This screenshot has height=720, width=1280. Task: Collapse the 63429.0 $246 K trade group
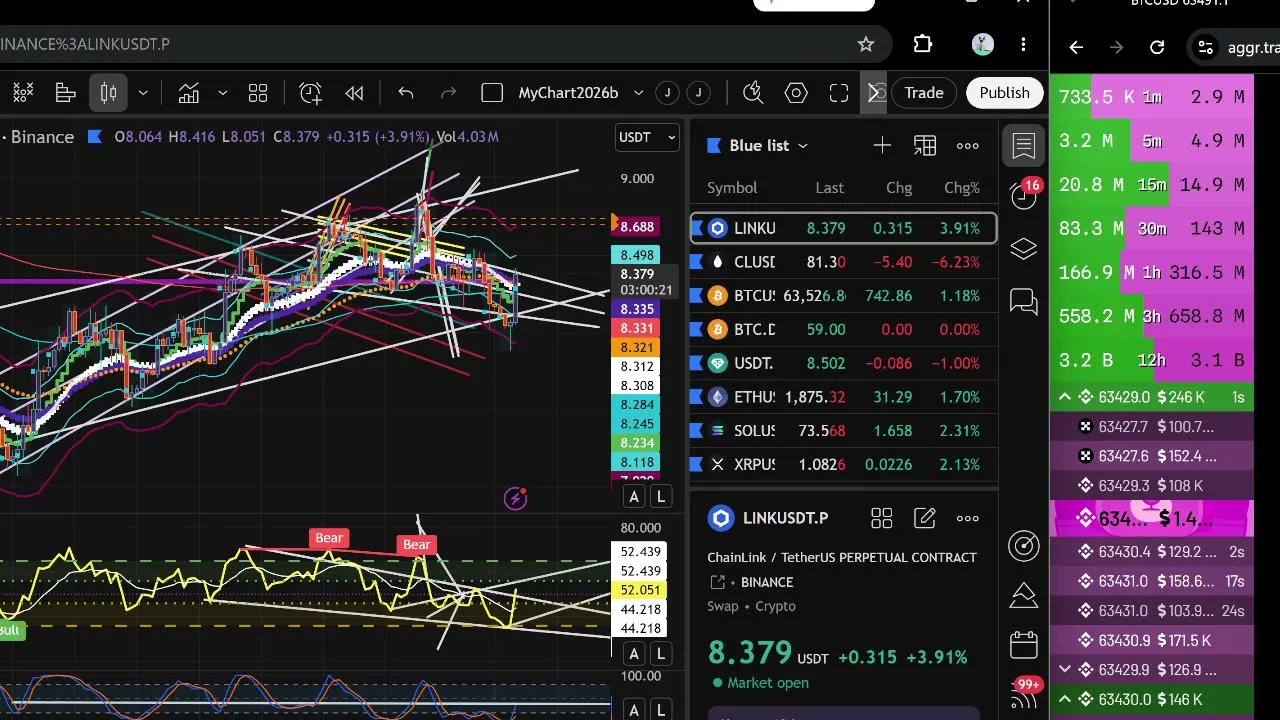pos(1065,397)
